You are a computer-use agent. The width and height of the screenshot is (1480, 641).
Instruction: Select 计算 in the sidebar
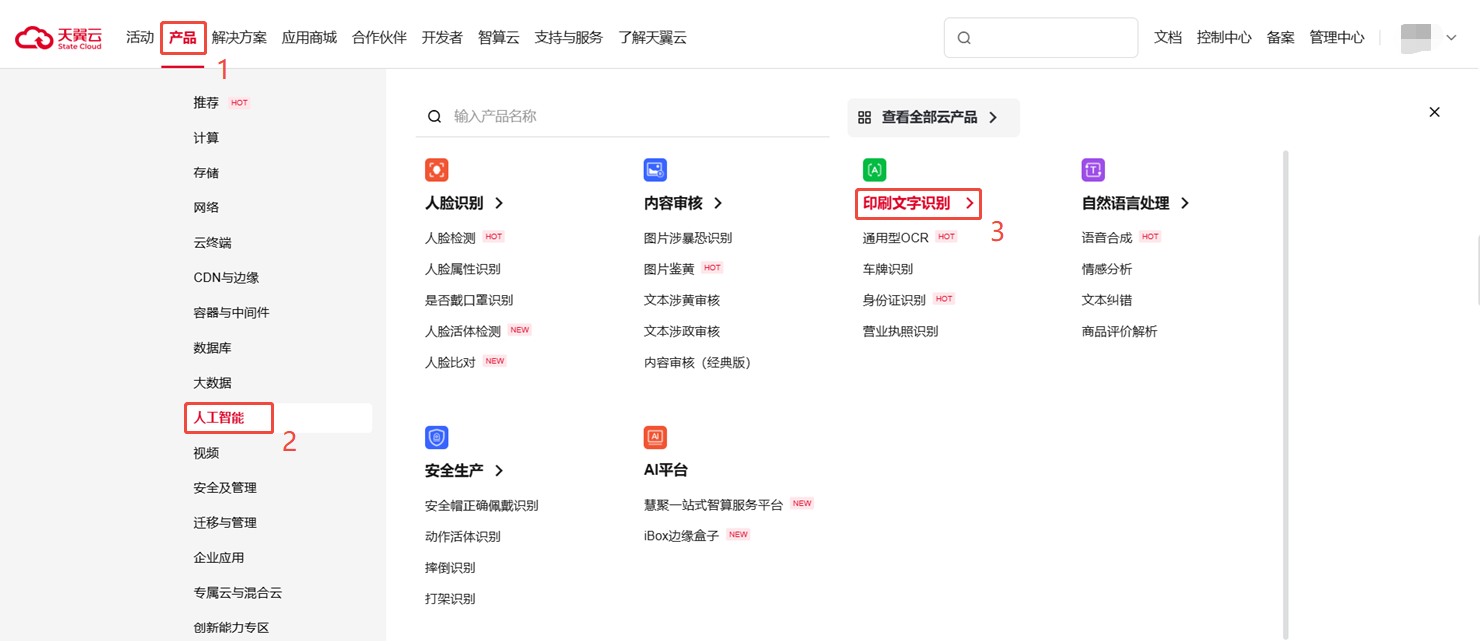click(x=206, y=138)
